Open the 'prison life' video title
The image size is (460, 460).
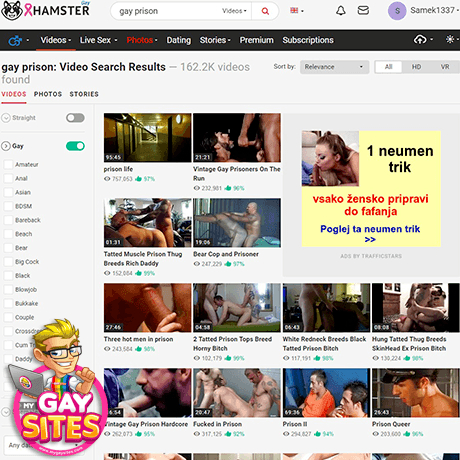point(118,169)
